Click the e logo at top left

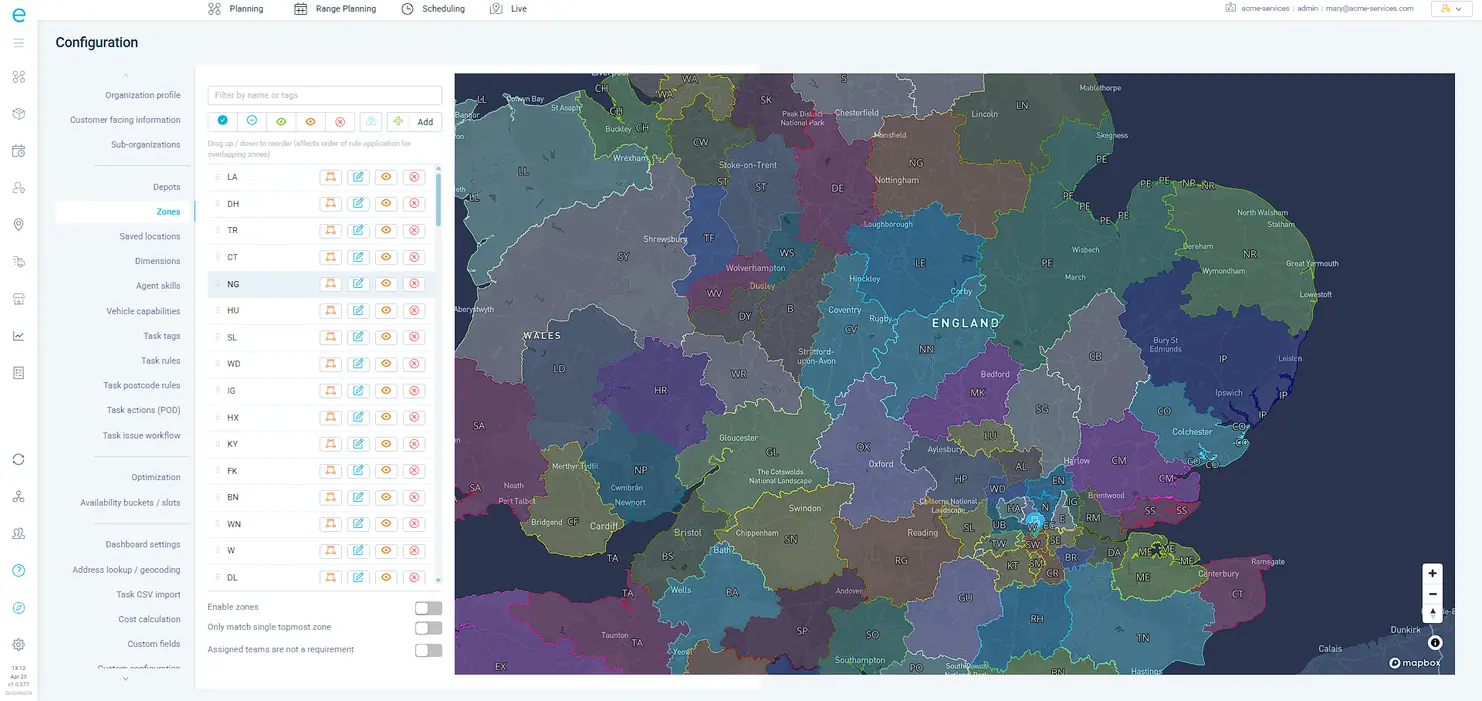pyautogui.click(x=18, y=14)
